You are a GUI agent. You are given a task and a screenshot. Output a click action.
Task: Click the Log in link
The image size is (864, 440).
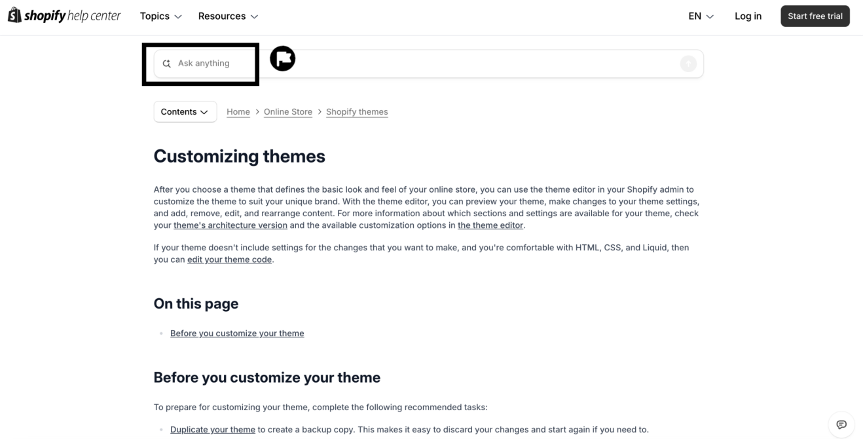coord(748,16)
